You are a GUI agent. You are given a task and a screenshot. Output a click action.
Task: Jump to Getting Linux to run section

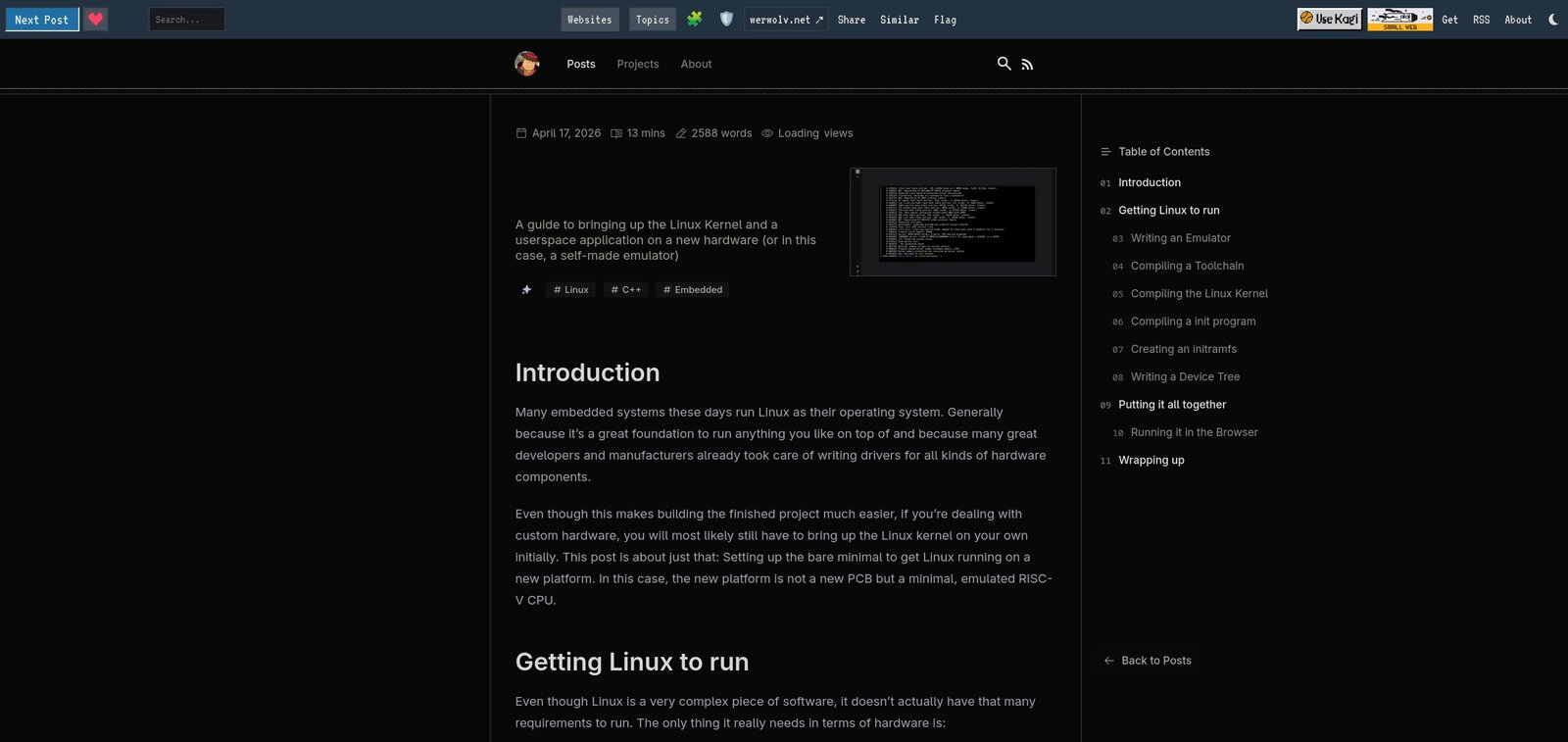1168,211
